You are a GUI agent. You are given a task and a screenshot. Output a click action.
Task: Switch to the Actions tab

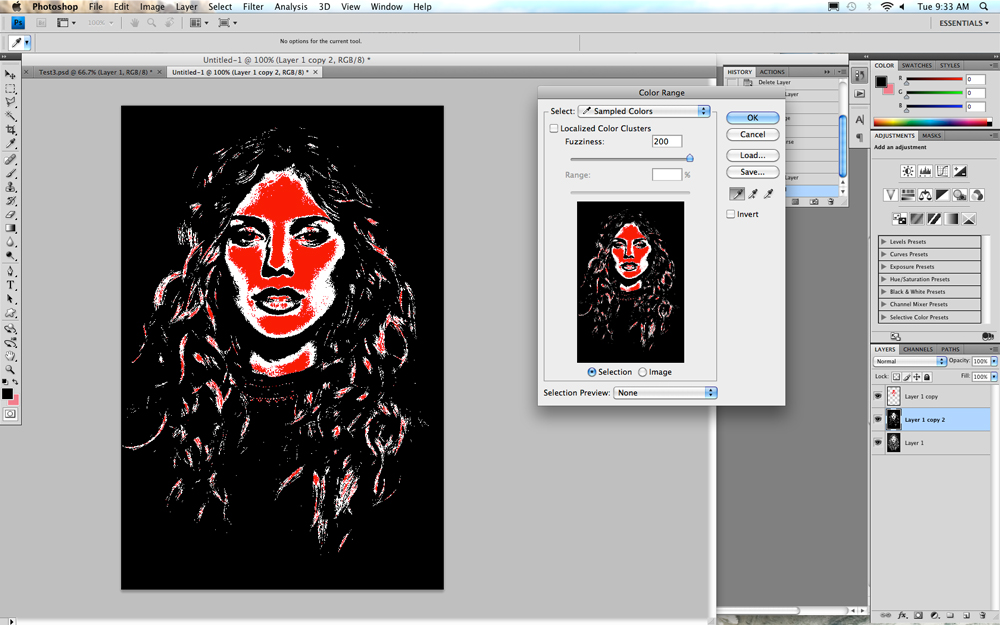coord(772,72)
